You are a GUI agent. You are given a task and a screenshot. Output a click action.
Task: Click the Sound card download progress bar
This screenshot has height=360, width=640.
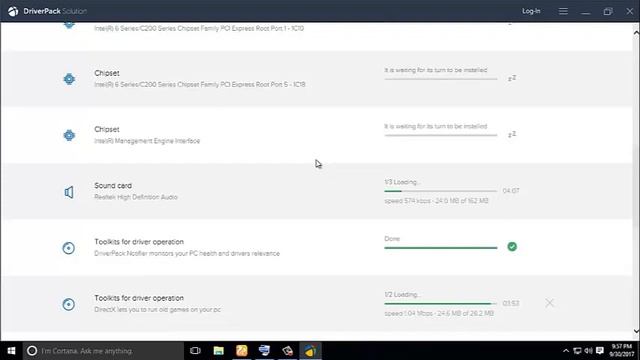click(440, 191)
